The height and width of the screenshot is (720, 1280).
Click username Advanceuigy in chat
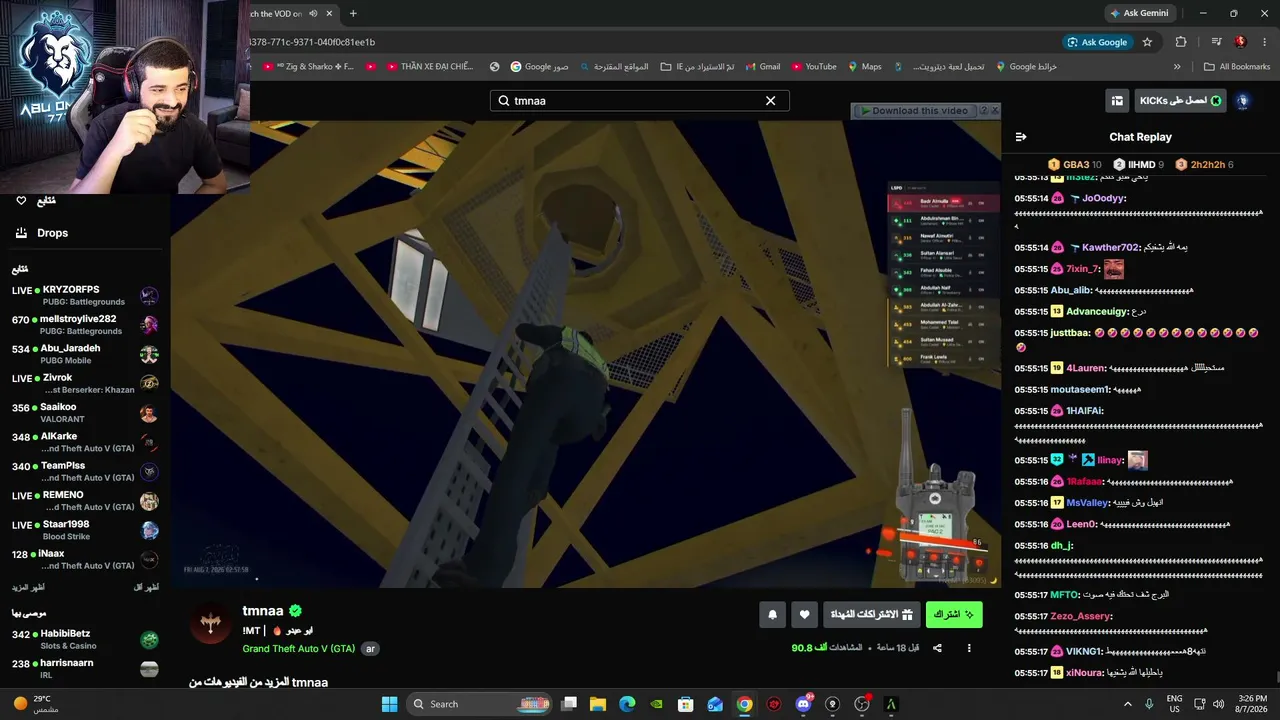pyautogui.click(x=1098, y=311)
